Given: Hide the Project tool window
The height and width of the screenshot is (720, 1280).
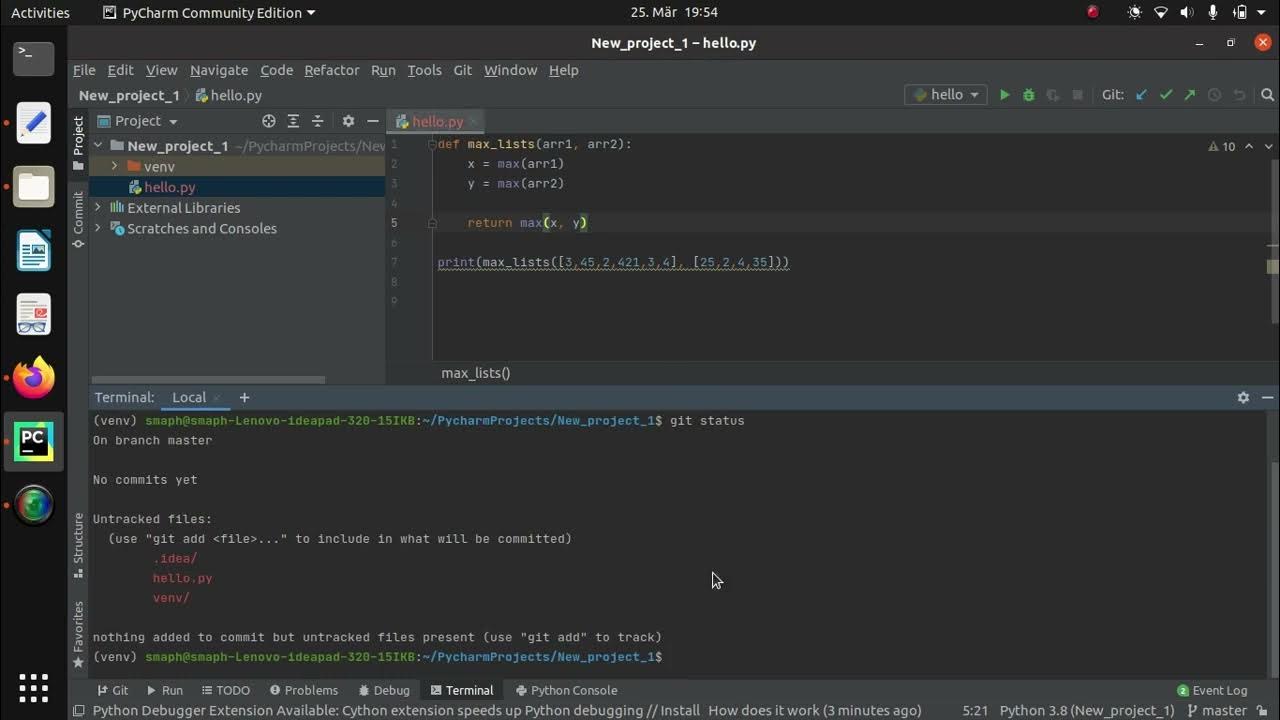Looking at the screenshot, I should pos(372,121).
